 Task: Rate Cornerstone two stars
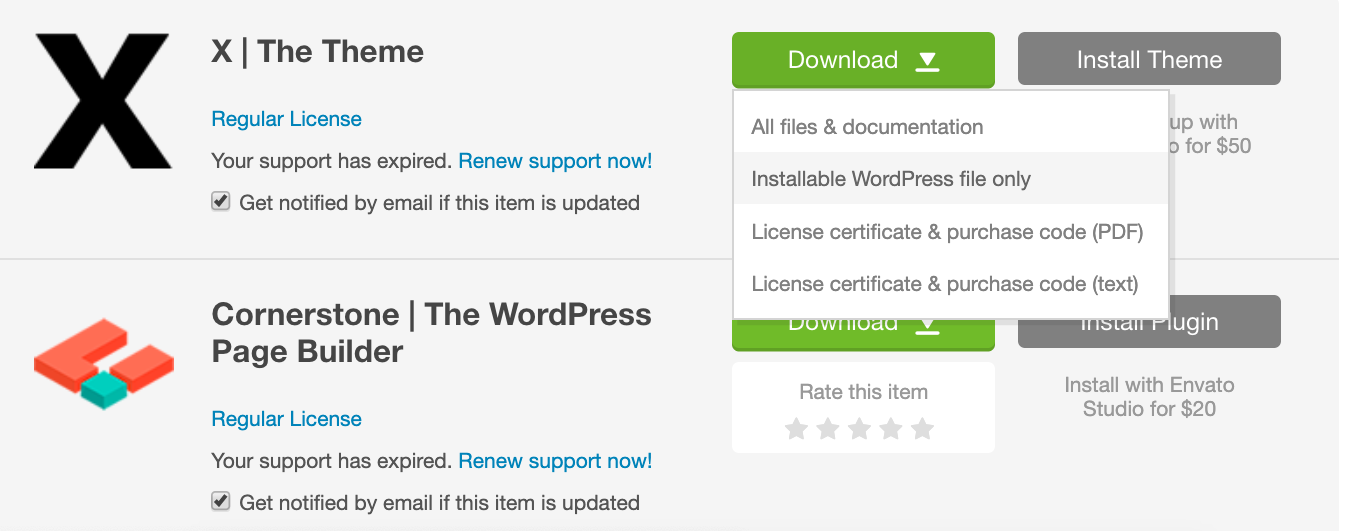[828, 429]
